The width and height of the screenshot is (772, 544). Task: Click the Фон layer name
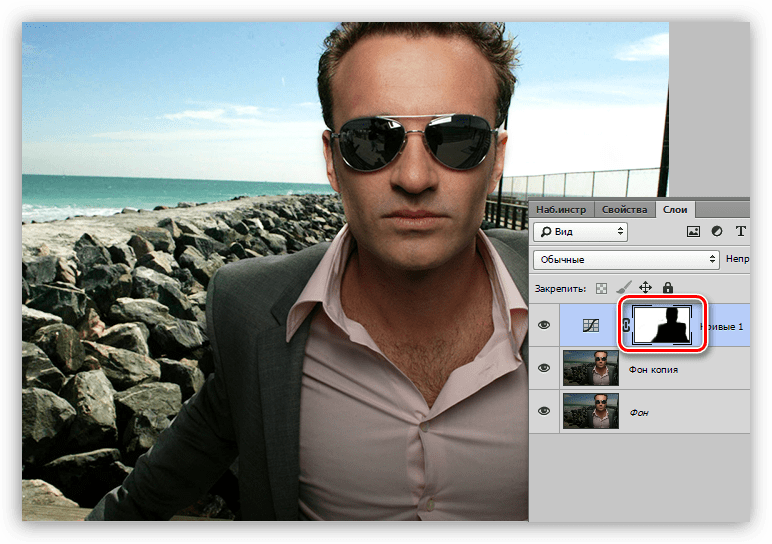(x=639, y=413)
